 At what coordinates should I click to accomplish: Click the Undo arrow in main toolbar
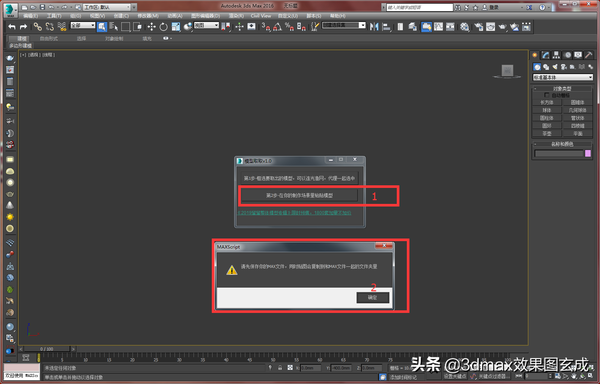pos(12,27)
